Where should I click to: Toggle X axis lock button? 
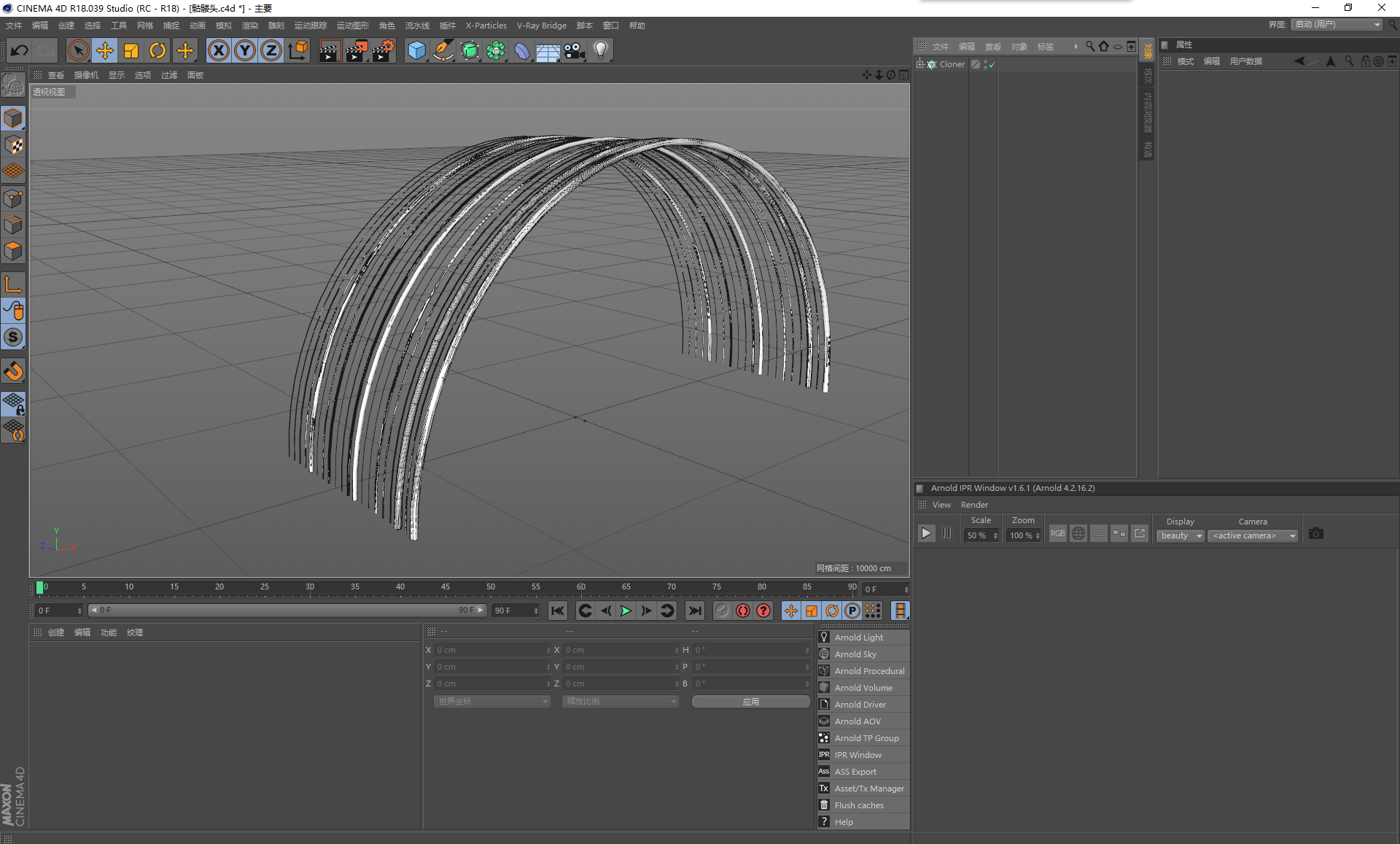[218, 50]
